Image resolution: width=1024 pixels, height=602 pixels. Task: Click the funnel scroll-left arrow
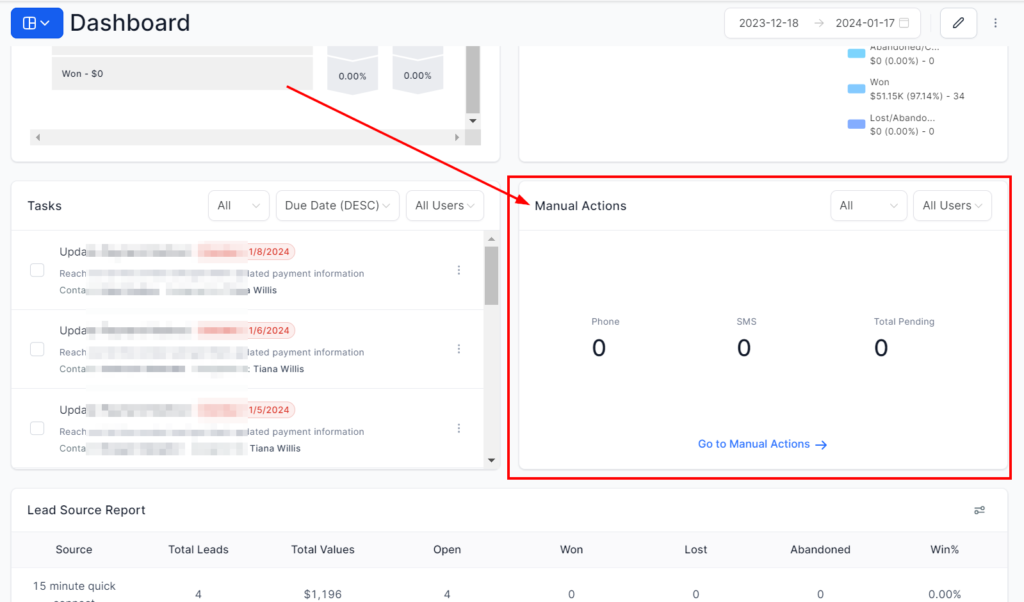point(38,137)
